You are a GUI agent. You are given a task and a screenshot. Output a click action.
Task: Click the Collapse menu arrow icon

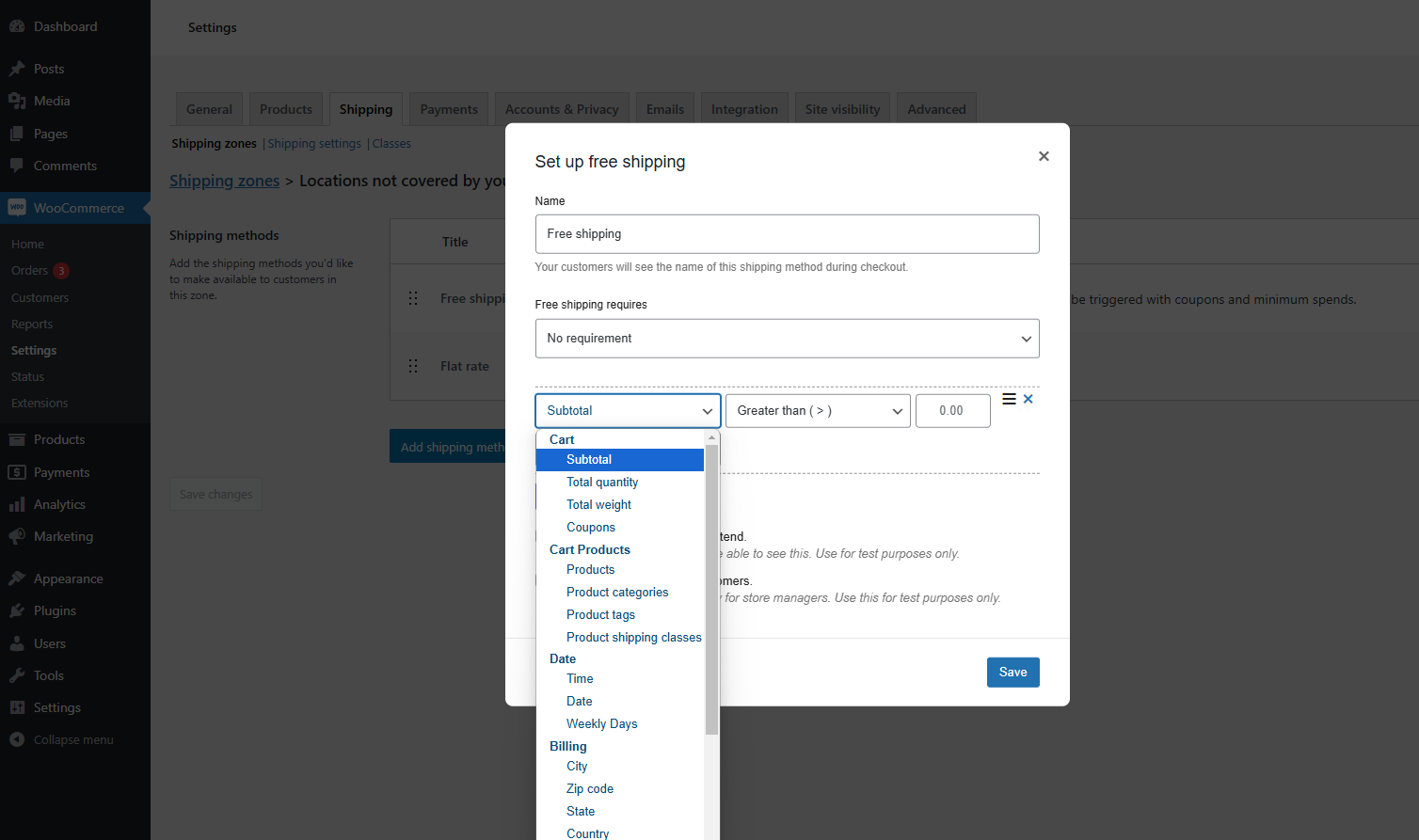(17, 740)
